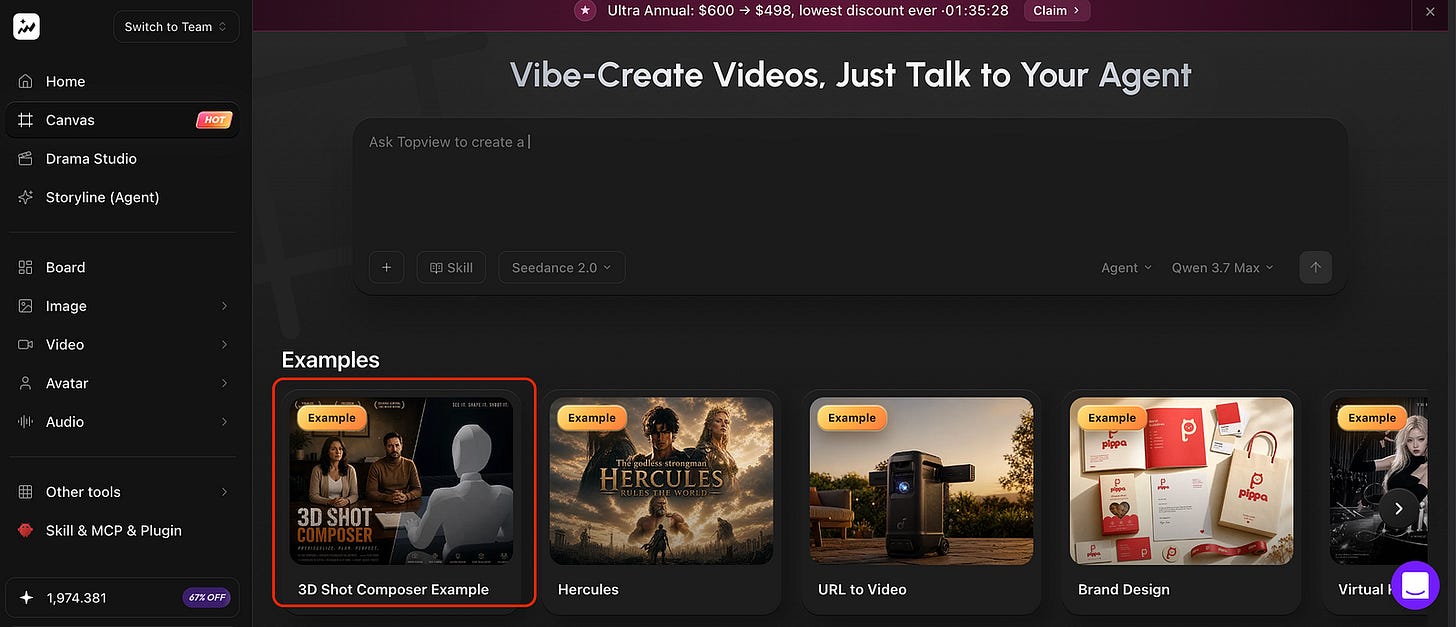Click the Canvas grid icon
Viewport: 1456px width, 627px height.
point(26,120)
